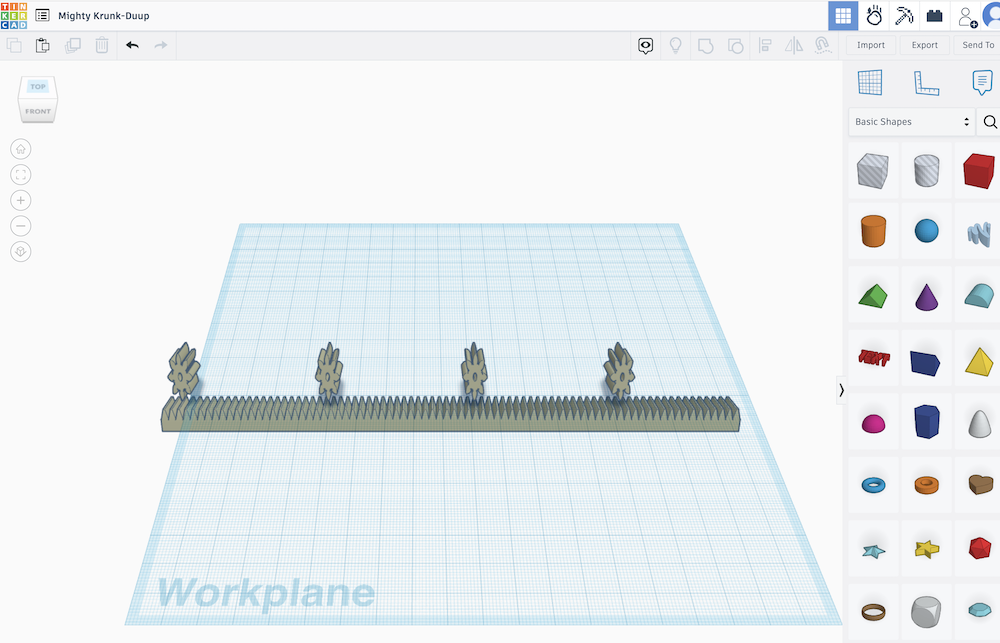Add the red solid Box shape
Image resolution: width=1000 pixels, height=643 pixels.
[x=978, y=171]
